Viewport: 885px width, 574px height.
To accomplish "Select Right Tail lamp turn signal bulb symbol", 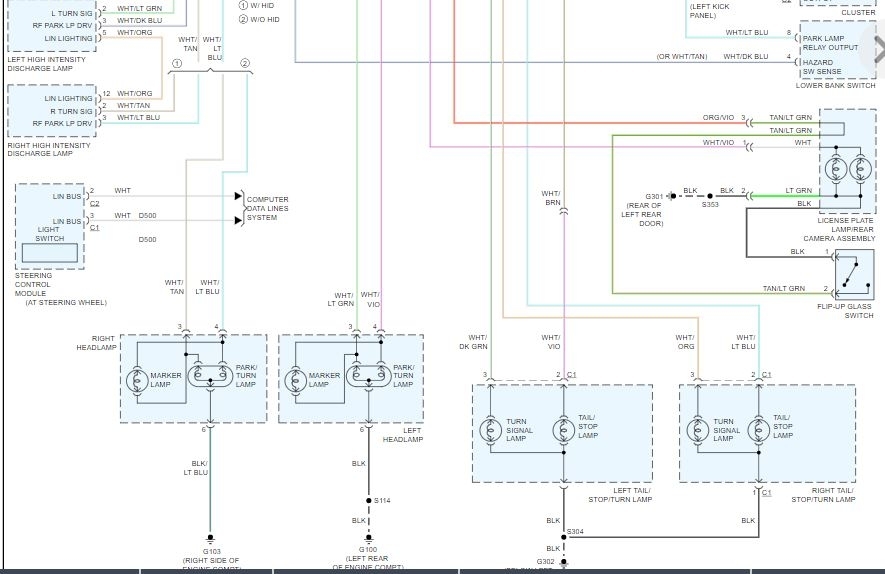I will tap(698, 430).
